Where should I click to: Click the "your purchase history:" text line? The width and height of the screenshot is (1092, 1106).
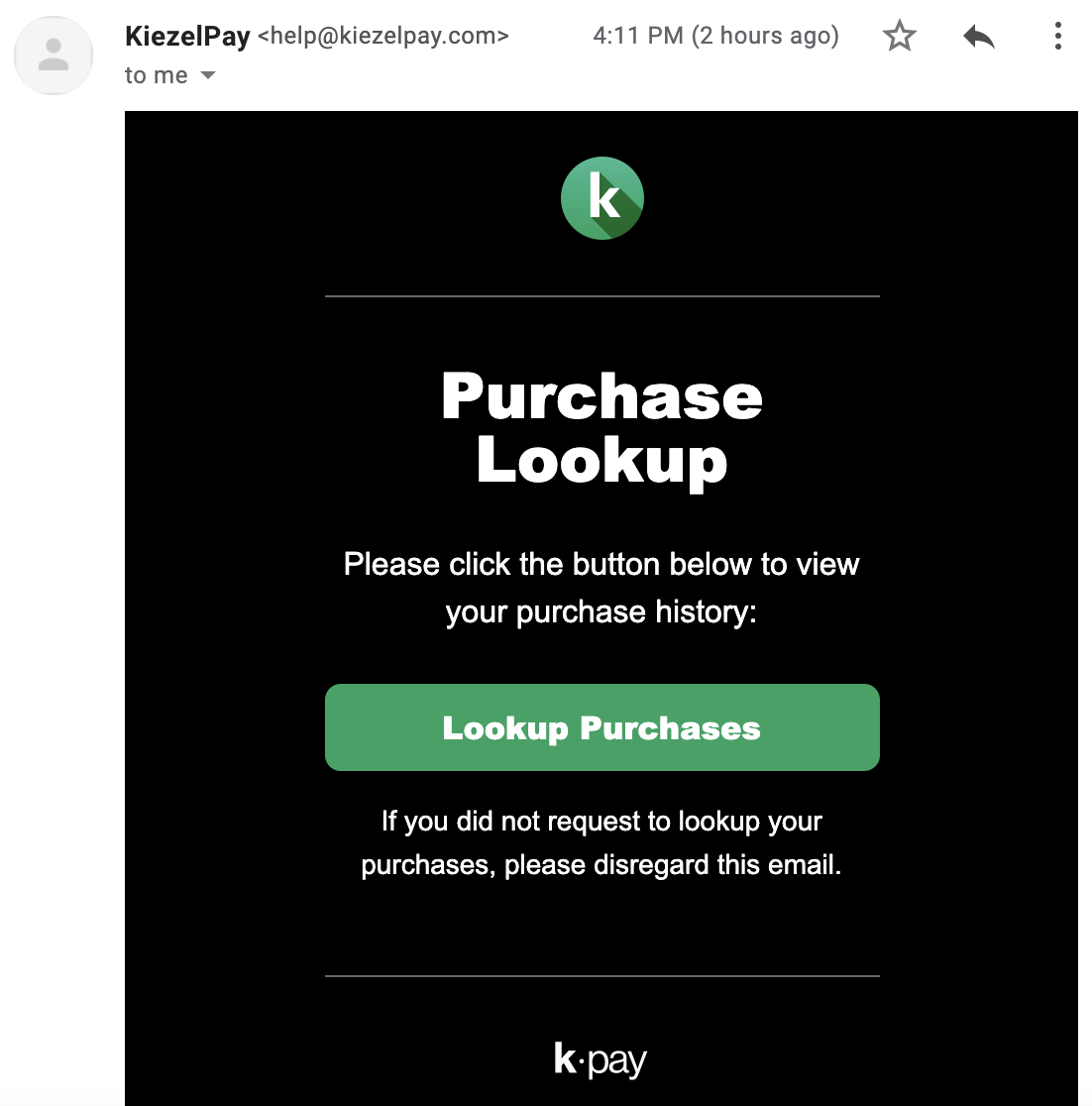(601, 611)
